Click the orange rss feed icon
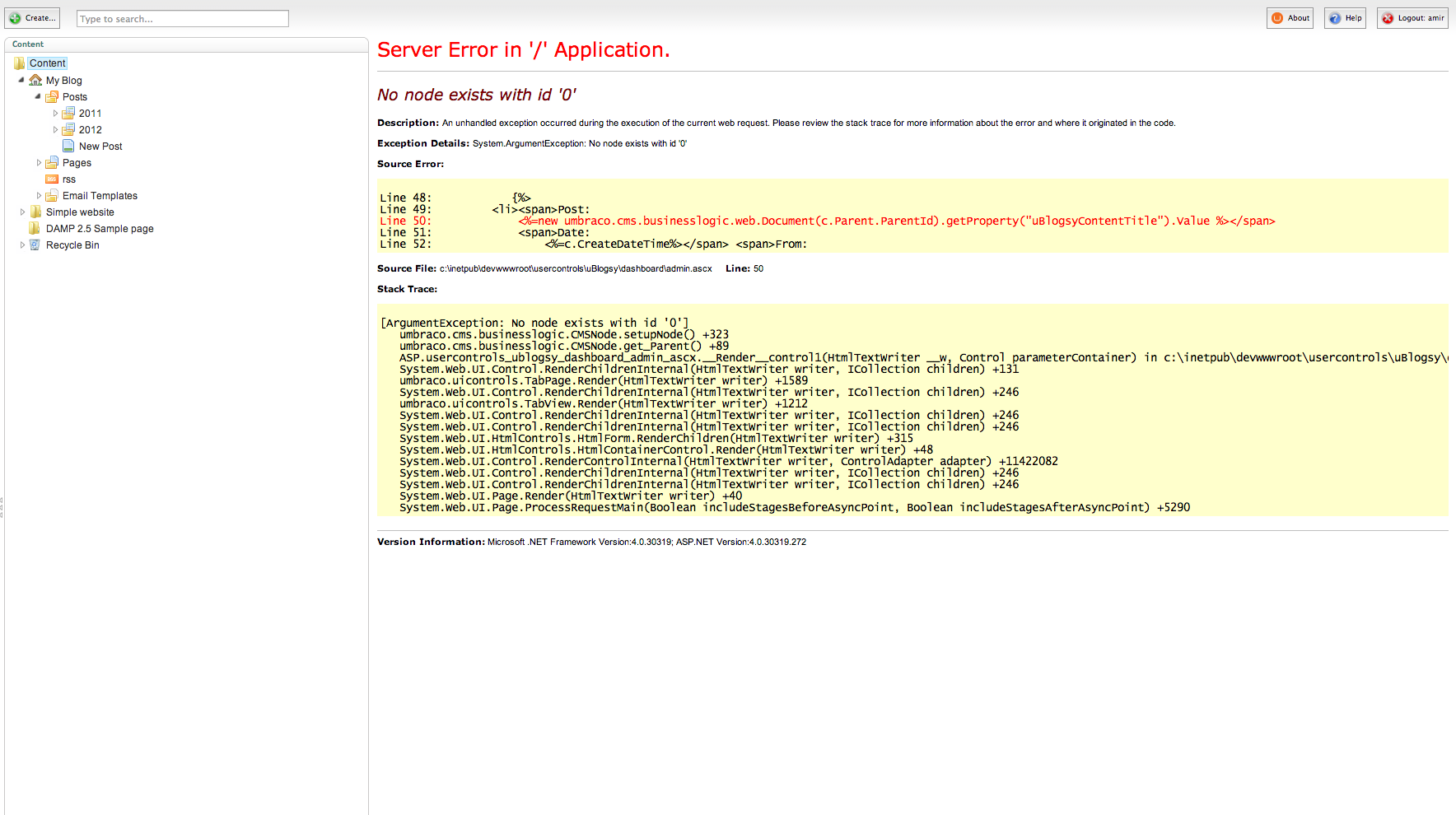1456x815 pixels. point(52,179)
